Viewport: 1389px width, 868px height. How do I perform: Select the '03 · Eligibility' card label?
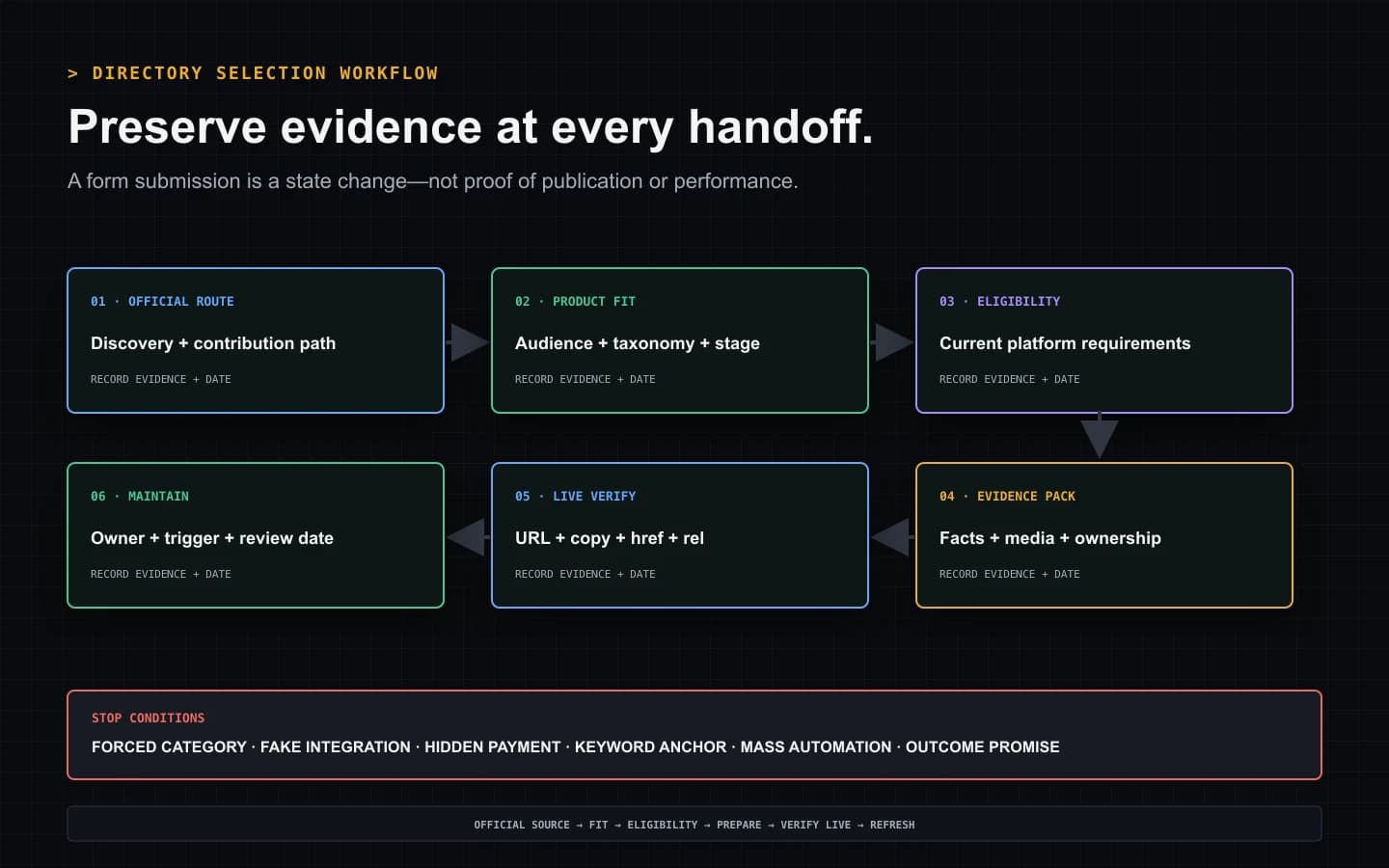(999, 301)
